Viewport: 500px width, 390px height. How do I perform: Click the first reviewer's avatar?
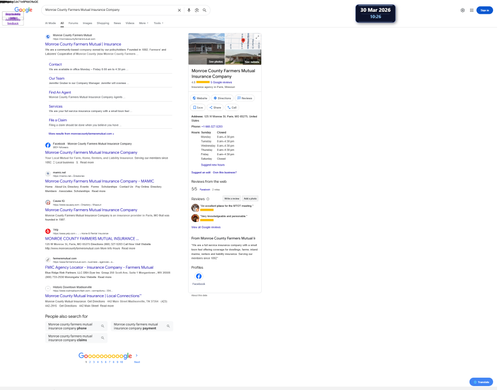click(195, 208)
